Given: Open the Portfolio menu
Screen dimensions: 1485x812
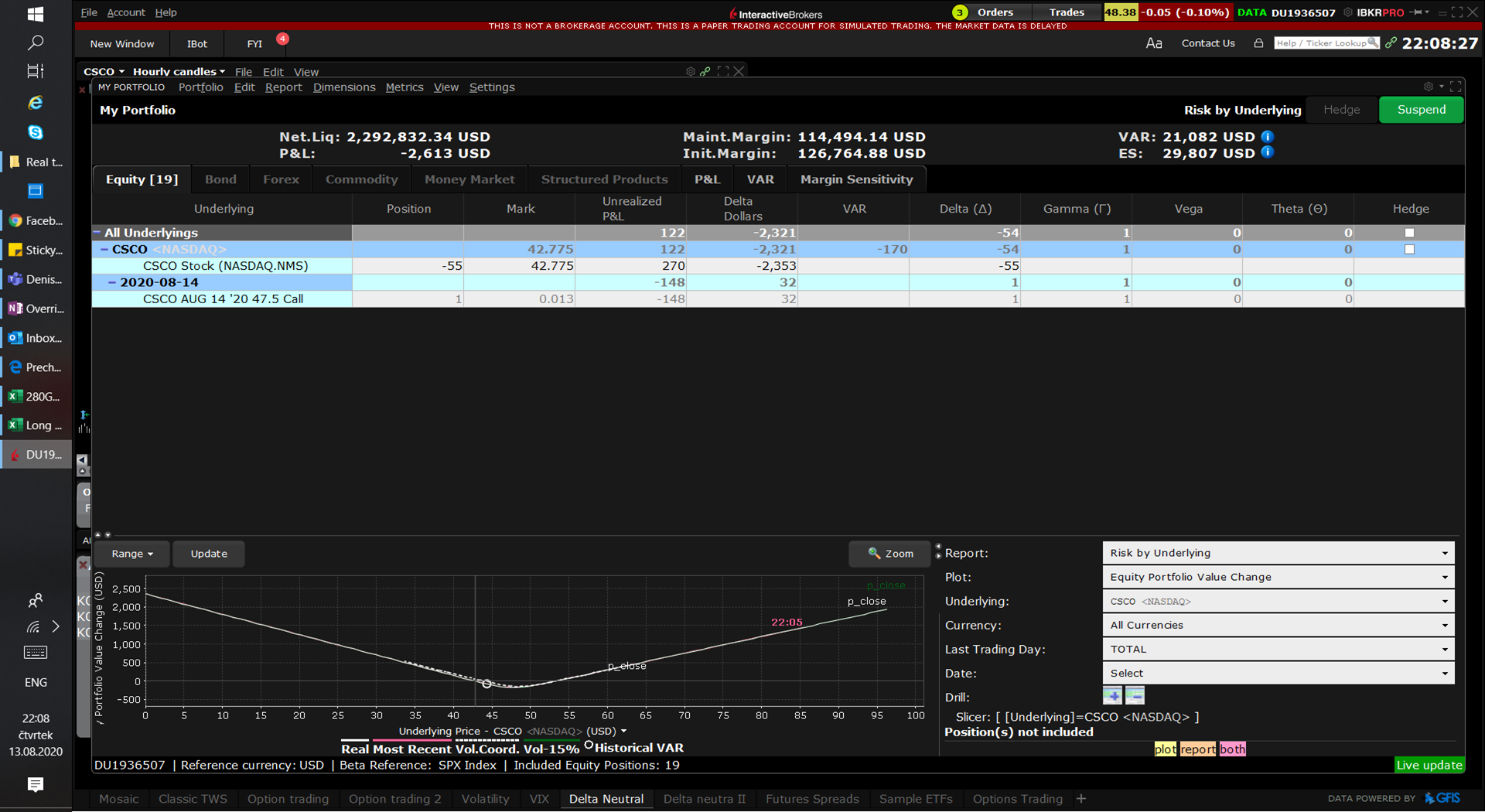Looking at the screenshot, I should coord(200,87).
